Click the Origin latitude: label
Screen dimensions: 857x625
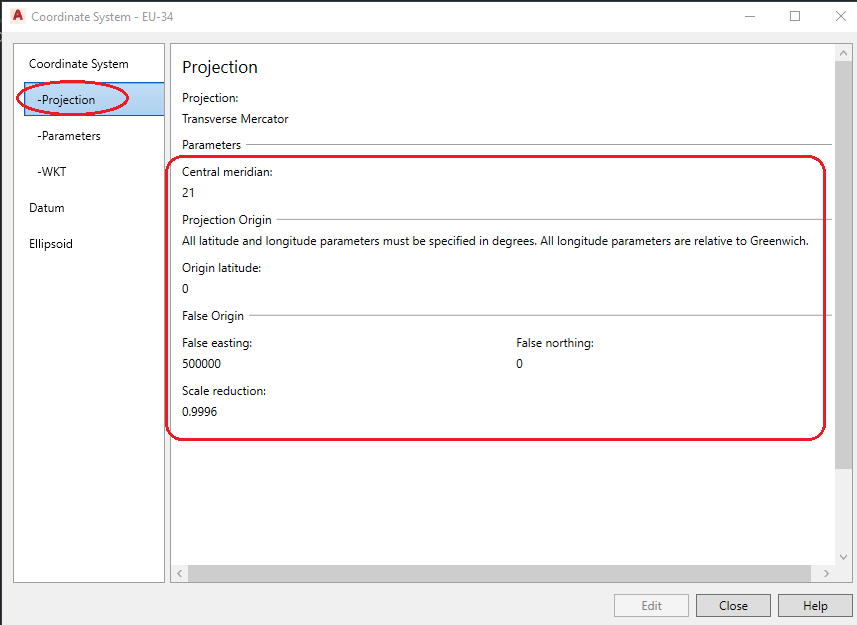pyautogui.click(x=221, y=268)
